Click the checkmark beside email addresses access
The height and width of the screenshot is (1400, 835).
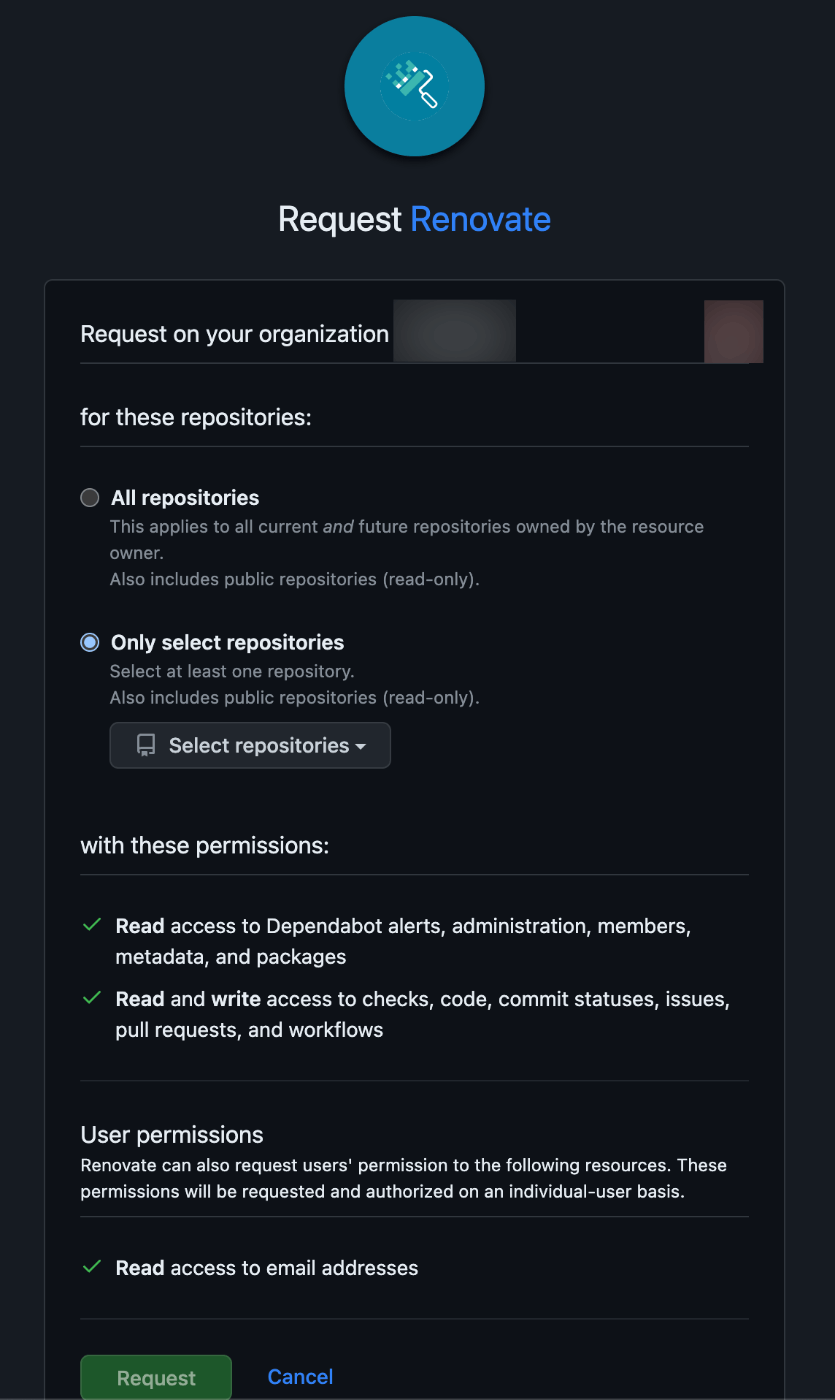pos(92,1267)
